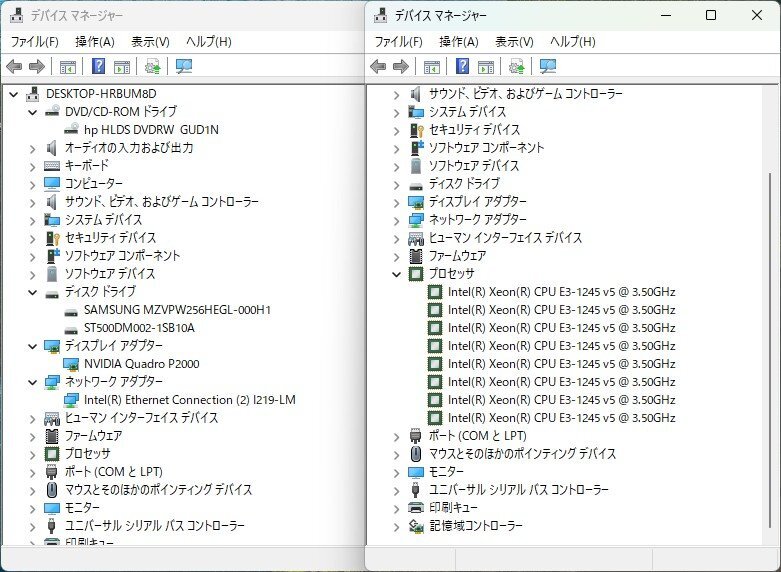This screenshot has height=572, width=781.
Task: Collapse プロセッサ node in right window
Action: [x=397, y=274]
